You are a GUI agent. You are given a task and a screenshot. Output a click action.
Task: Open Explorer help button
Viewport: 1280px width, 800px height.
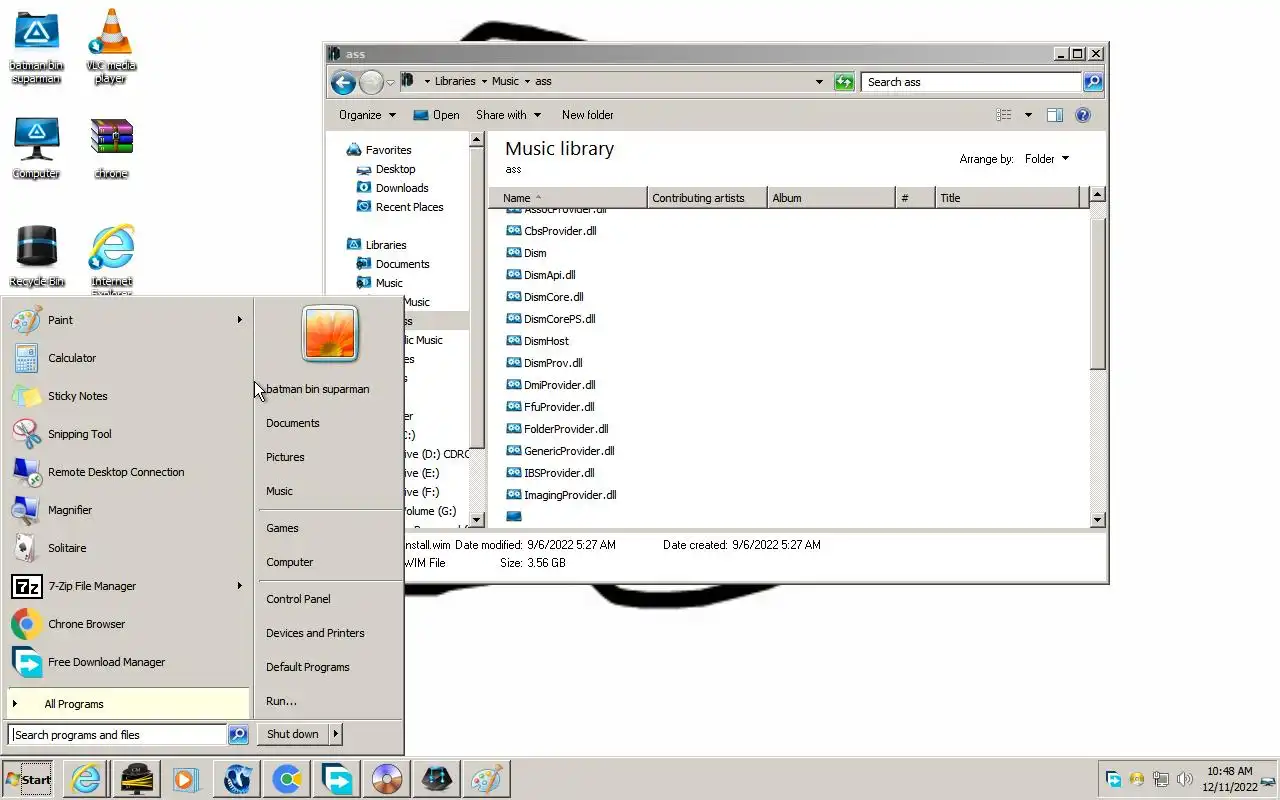pos(1082,115)
